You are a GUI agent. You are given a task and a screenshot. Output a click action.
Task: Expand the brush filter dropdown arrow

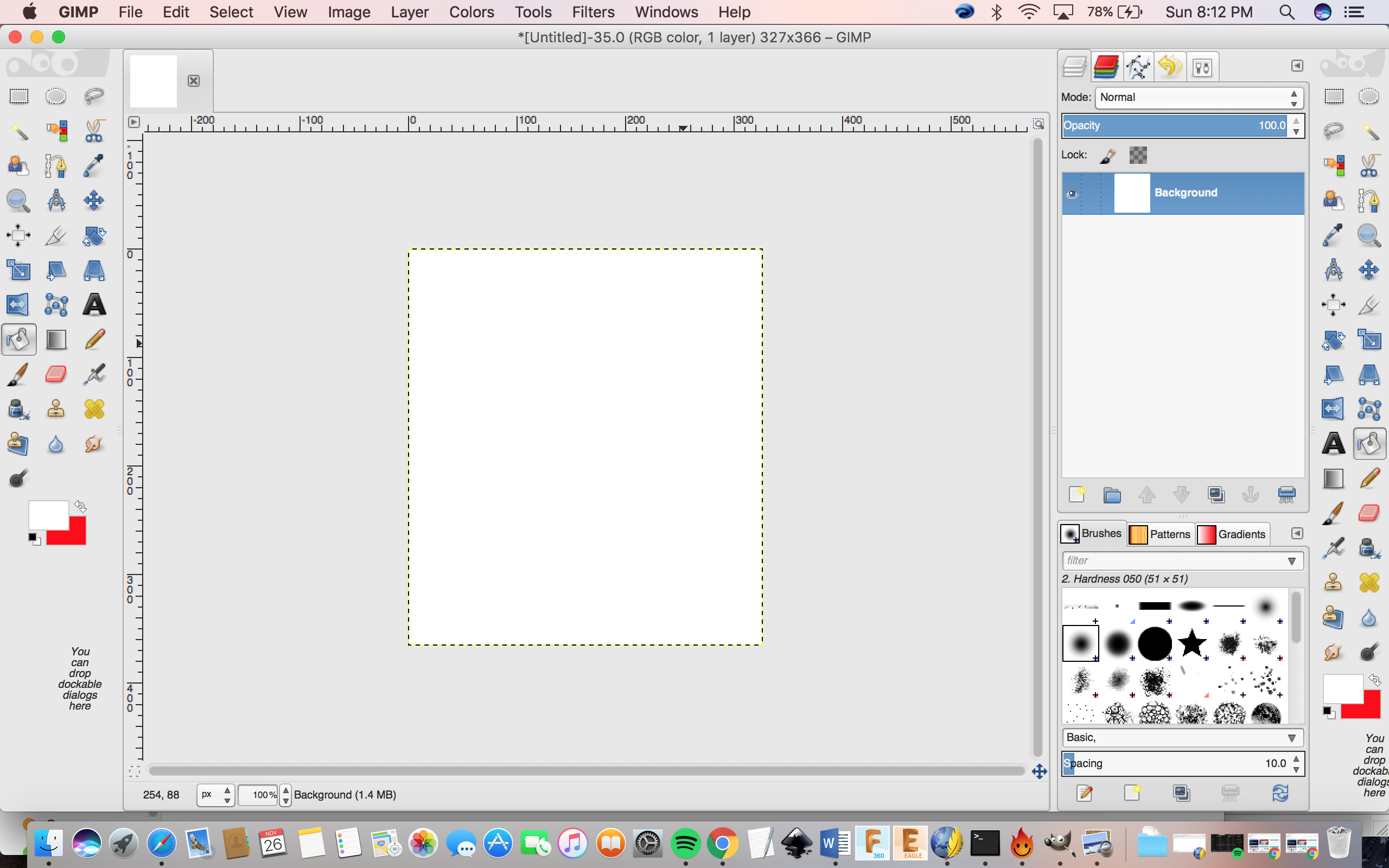(x=1291, y=561)
